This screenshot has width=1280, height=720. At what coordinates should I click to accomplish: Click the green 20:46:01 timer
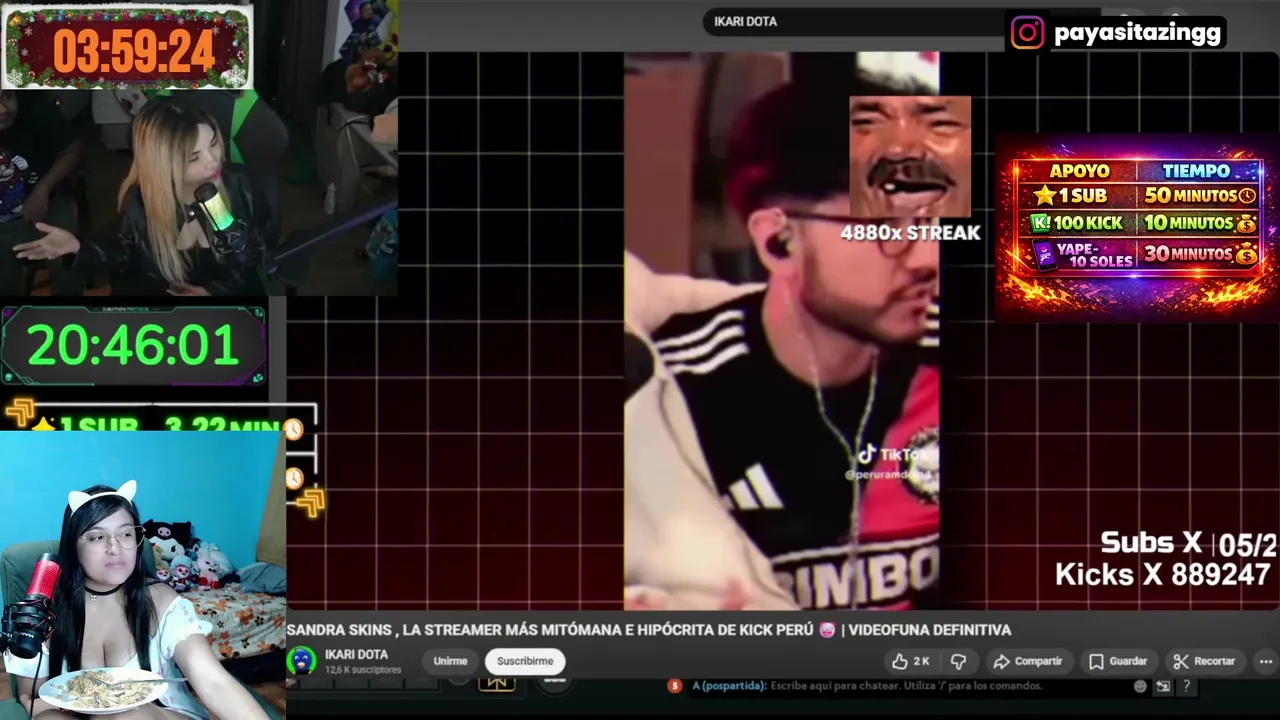[x=133, y=346]
